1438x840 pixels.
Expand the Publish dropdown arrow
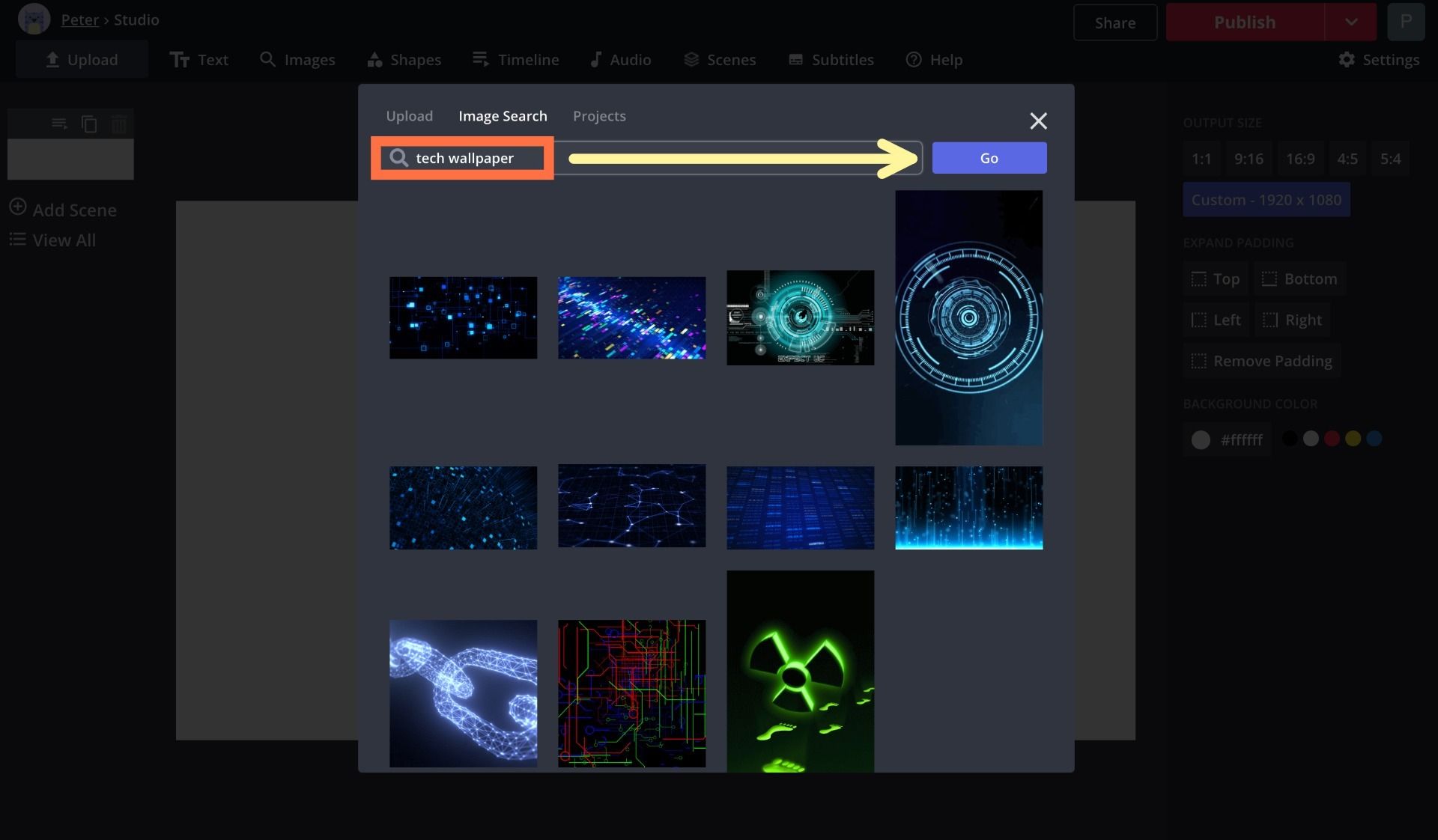pos(1350,22)
